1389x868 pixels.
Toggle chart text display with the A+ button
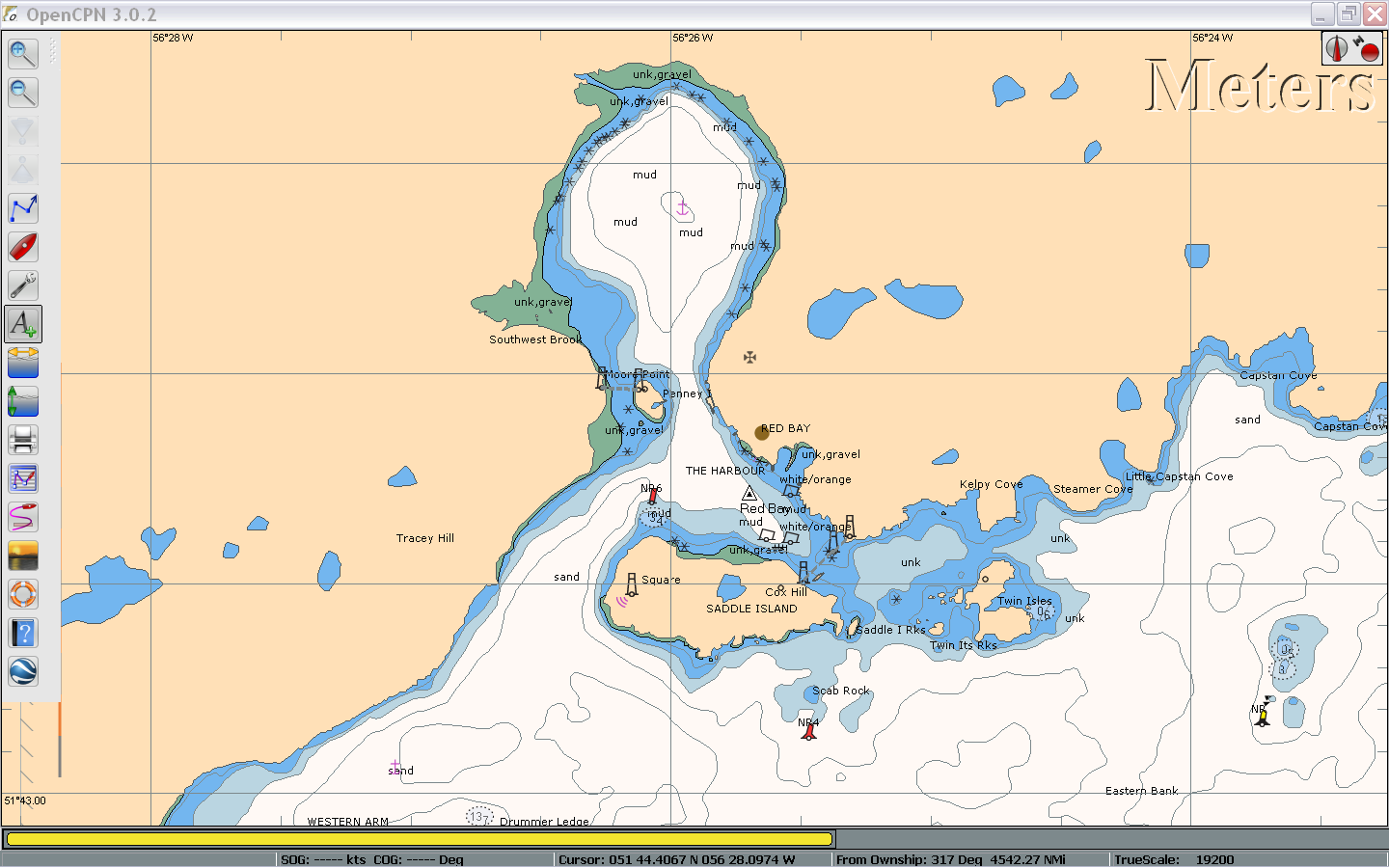[23, 324]
